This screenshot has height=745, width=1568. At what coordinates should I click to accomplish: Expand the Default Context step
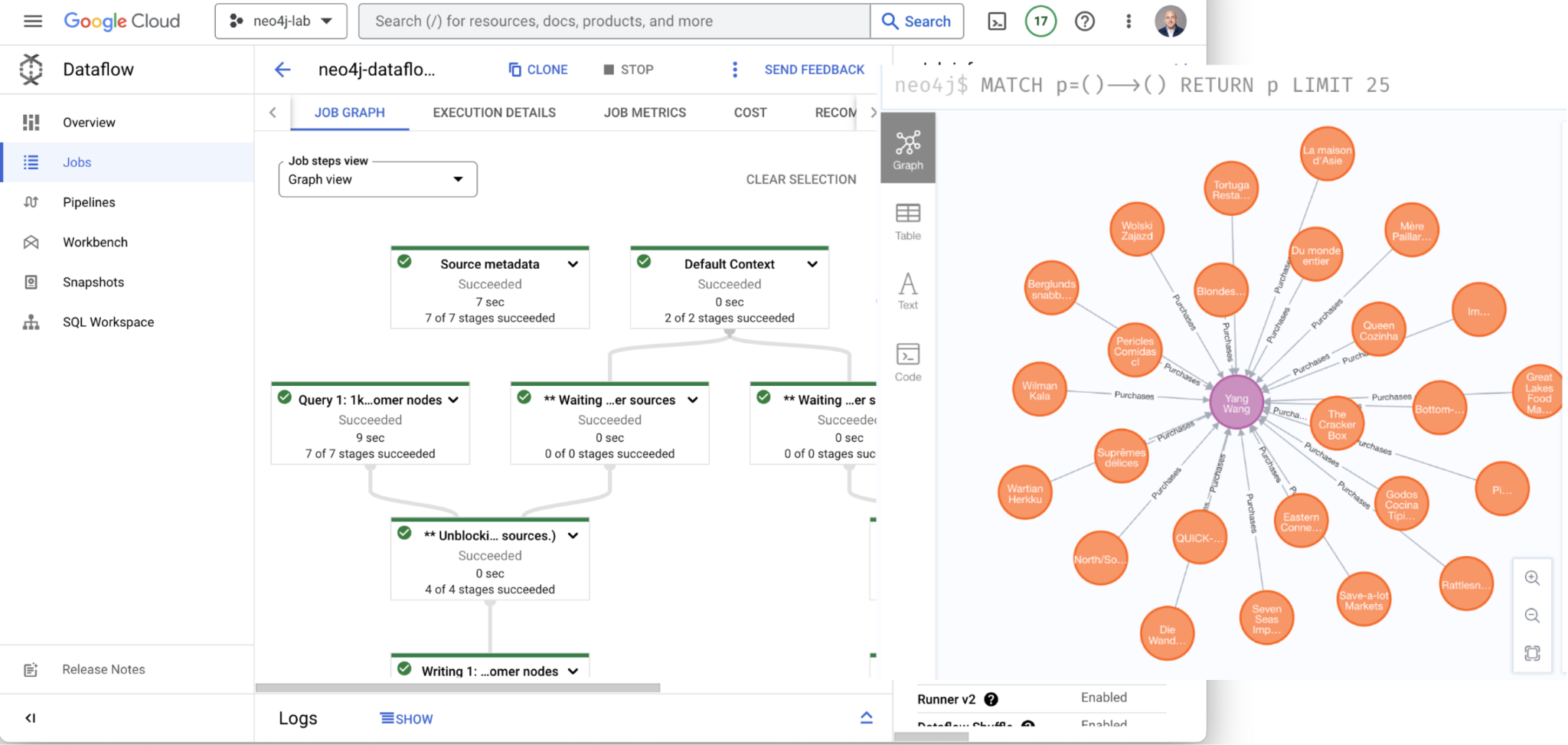812,264
